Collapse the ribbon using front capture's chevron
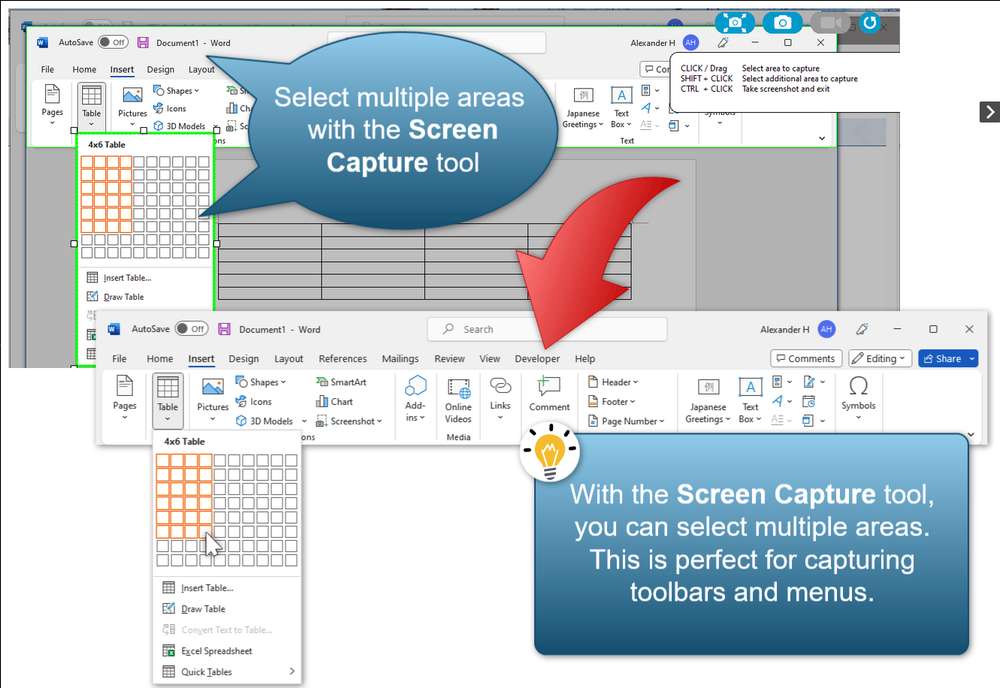Viewport: 1000px width, 688px height. coord(971,435)
